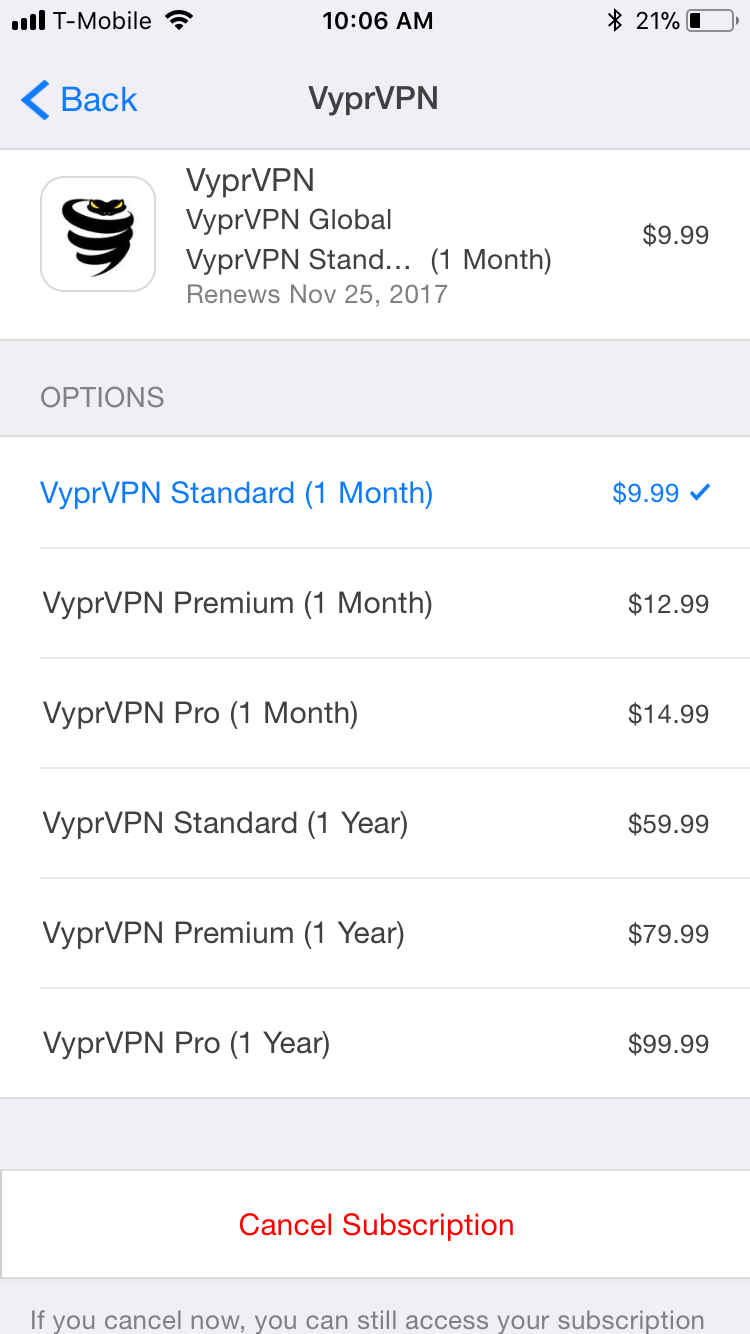Tap the VyprVPN snake app icon
The image size is (750, 1334).
click(98, 234)
